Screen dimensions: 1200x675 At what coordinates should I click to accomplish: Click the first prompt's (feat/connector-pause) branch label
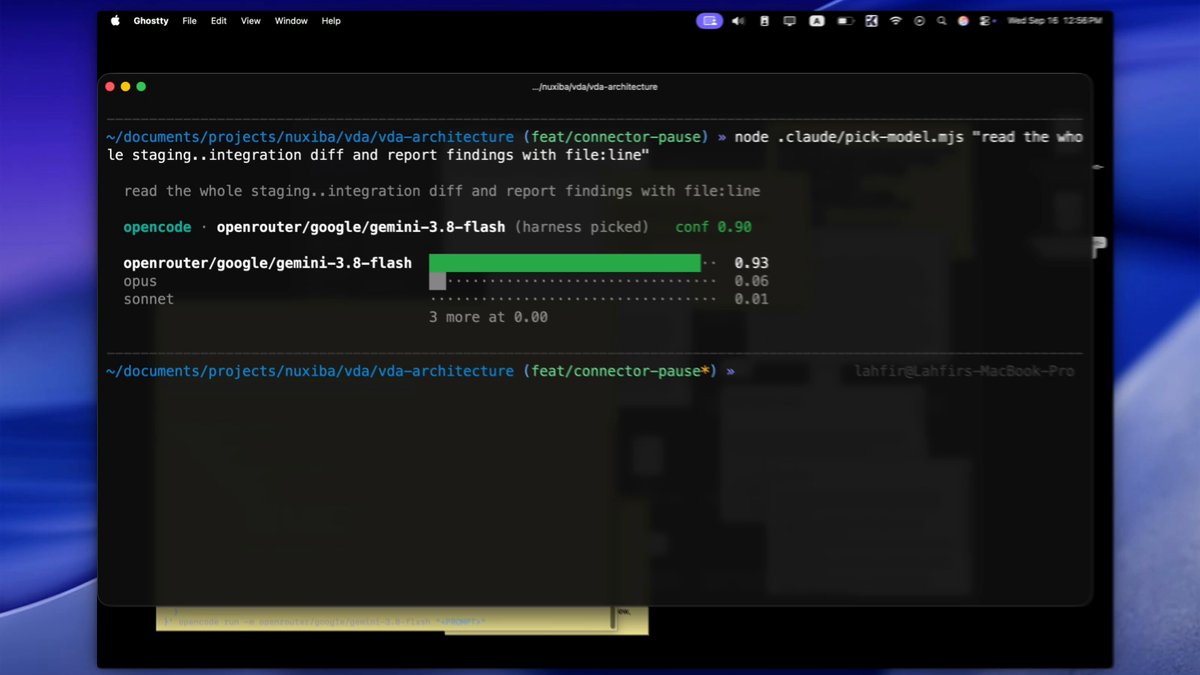[615, 137]
